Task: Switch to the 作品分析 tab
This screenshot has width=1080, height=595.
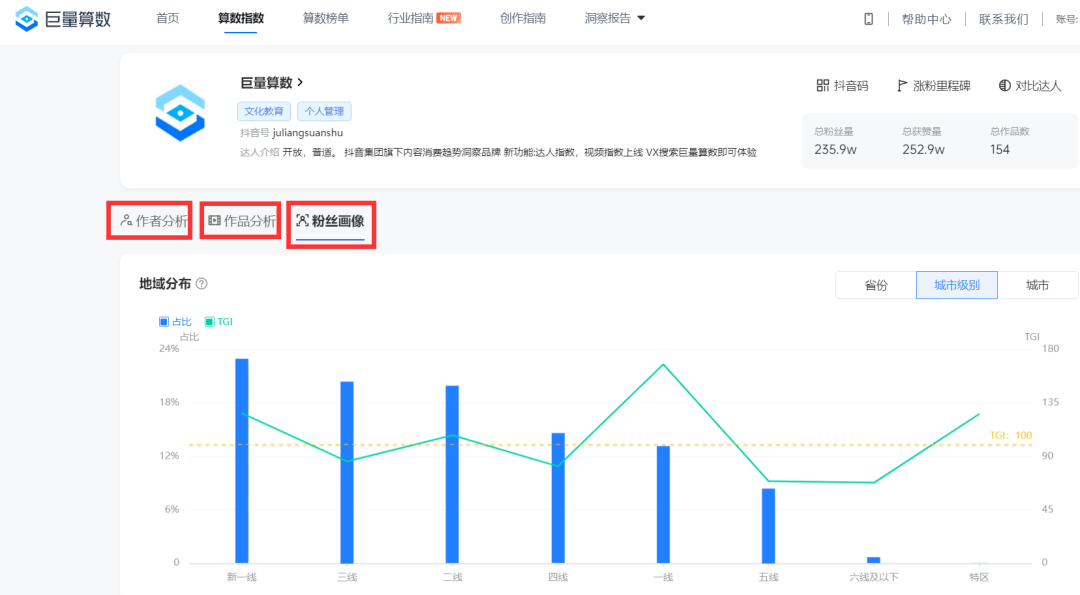Action: click(240, 219)
